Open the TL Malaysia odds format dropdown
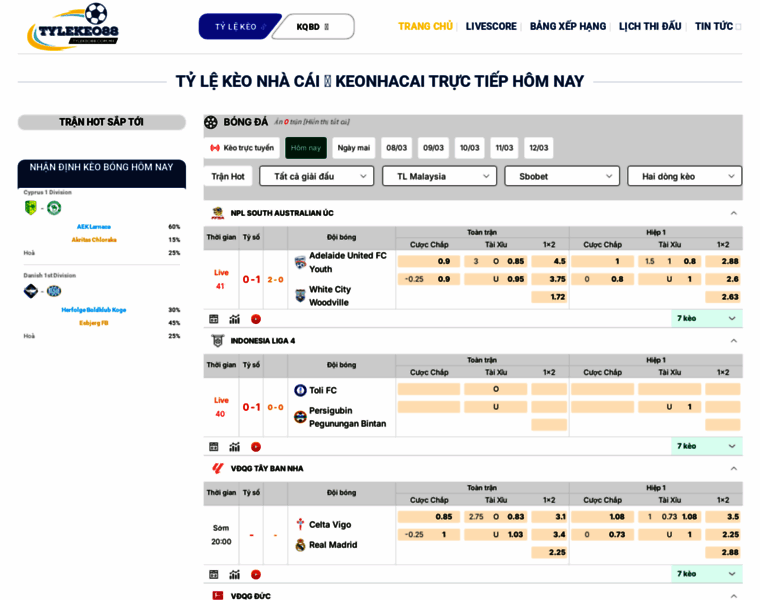Viewport: 760px width, 600px height. click(440, 176)
